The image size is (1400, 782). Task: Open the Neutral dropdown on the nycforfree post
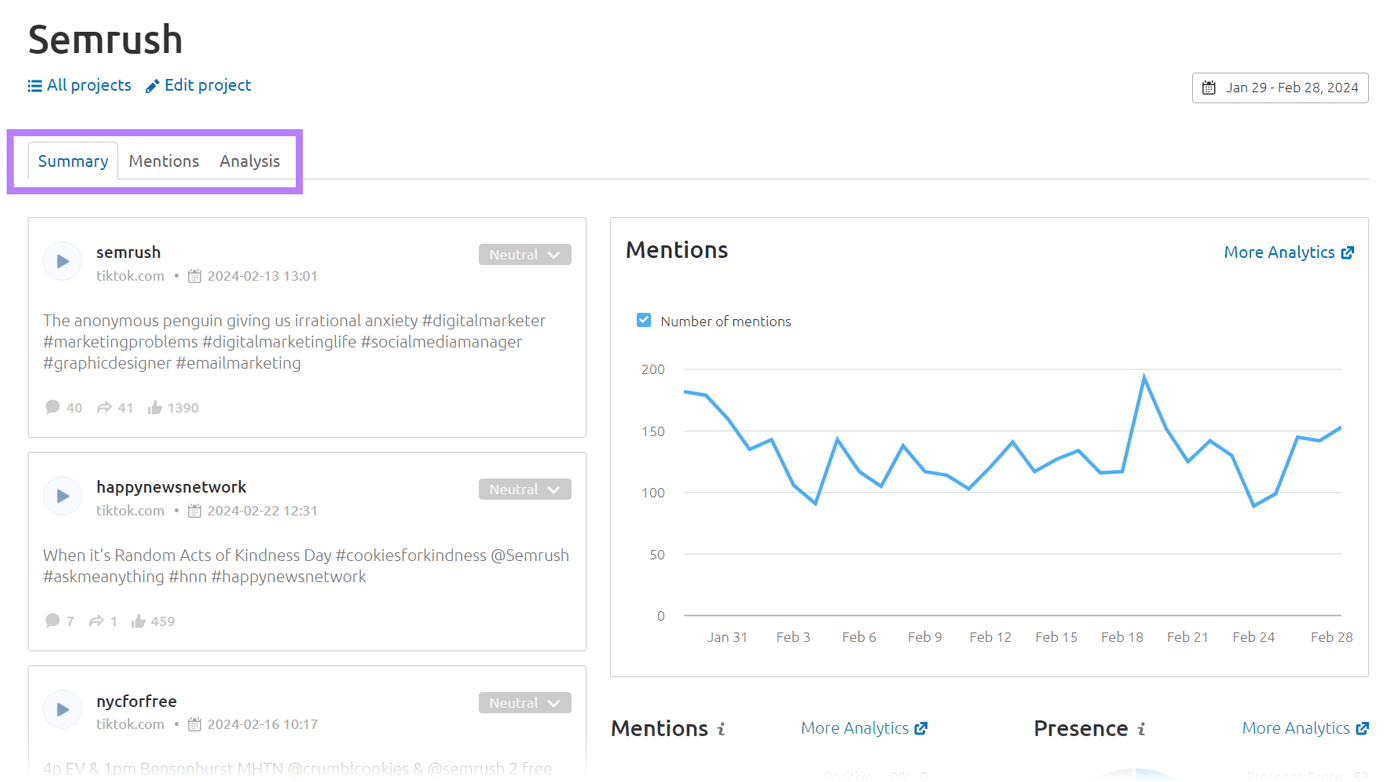(525, 703)
